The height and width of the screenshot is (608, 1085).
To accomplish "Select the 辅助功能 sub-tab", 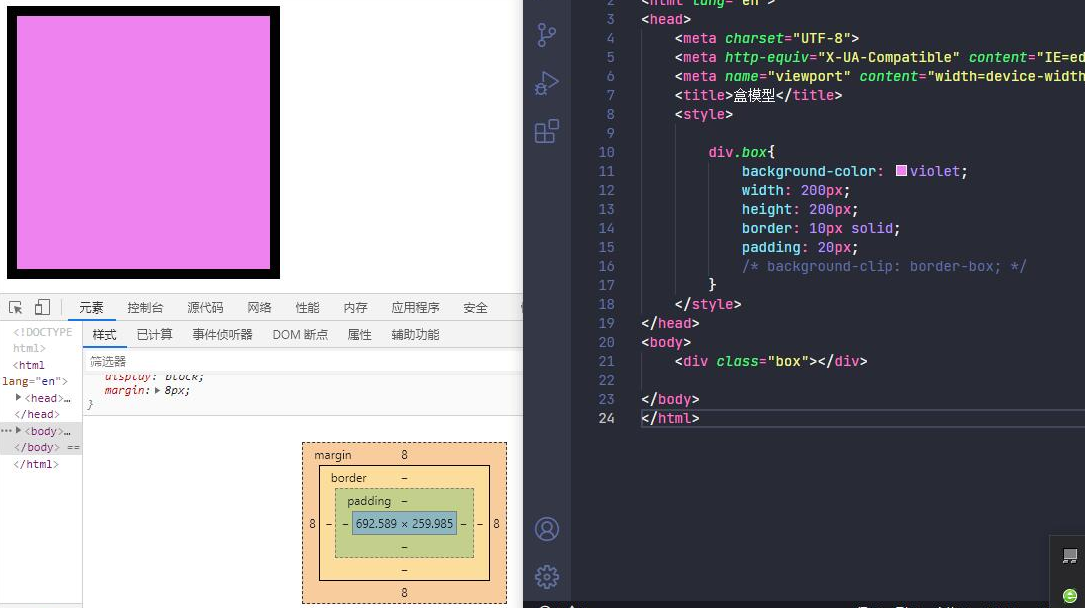I will (415, 335).
